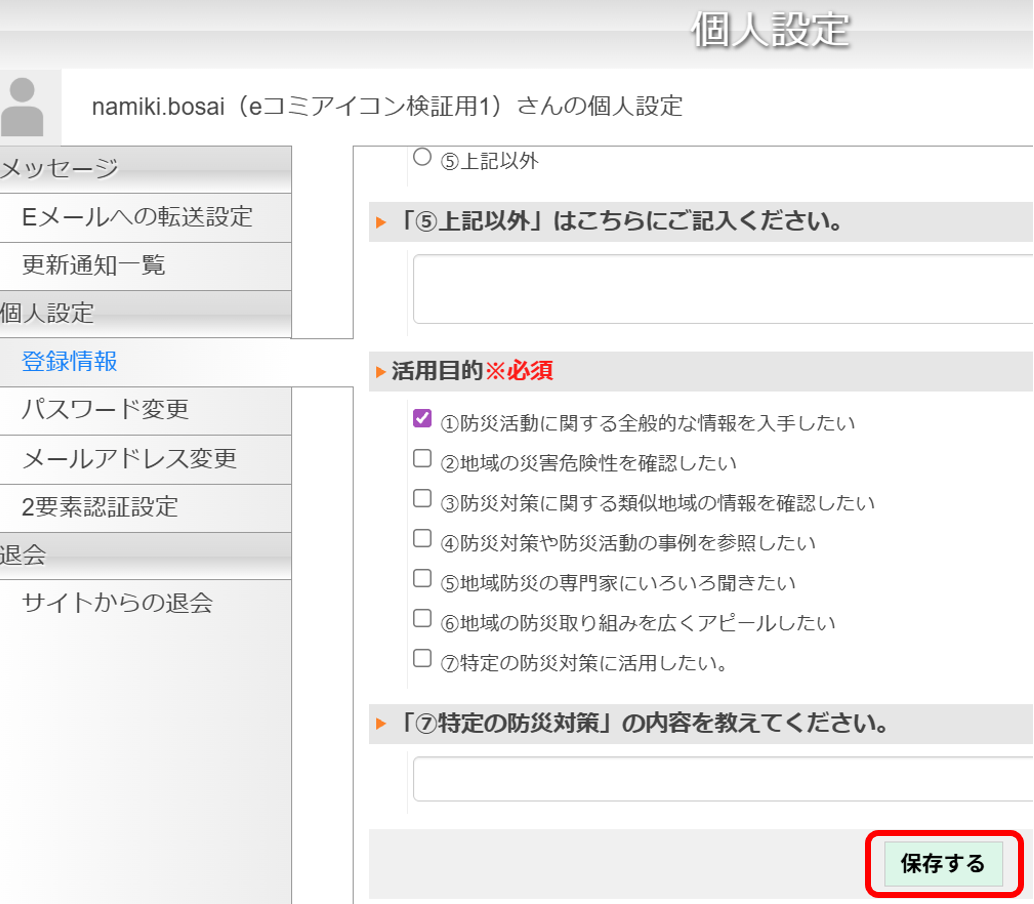
Task: Click the 「⑤上記以外」 text input box
Action: click(x=722, y=289)
